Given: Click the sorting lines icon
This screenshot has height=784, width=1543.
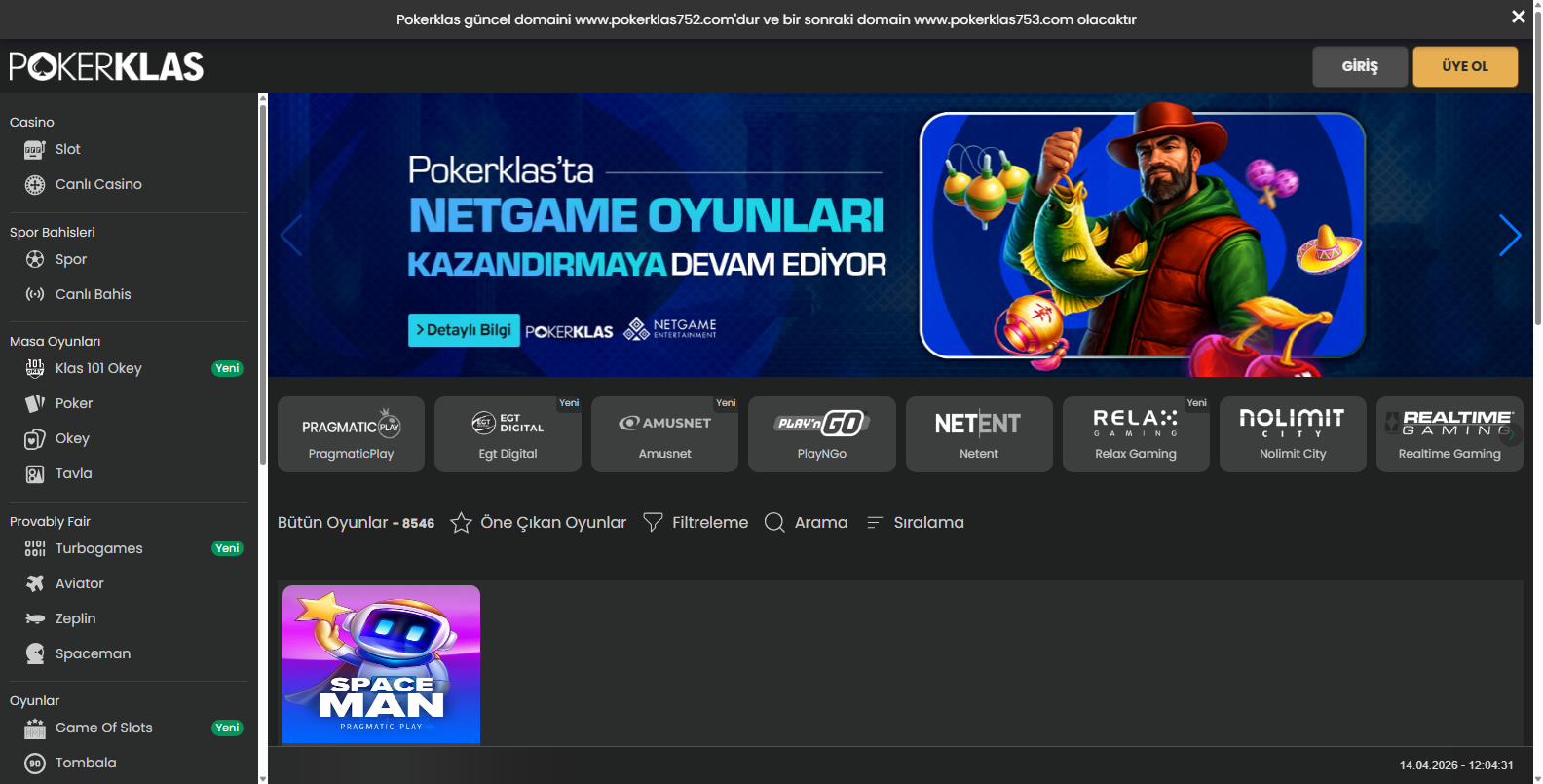Looking at the screenshot, I should (875, 523).
